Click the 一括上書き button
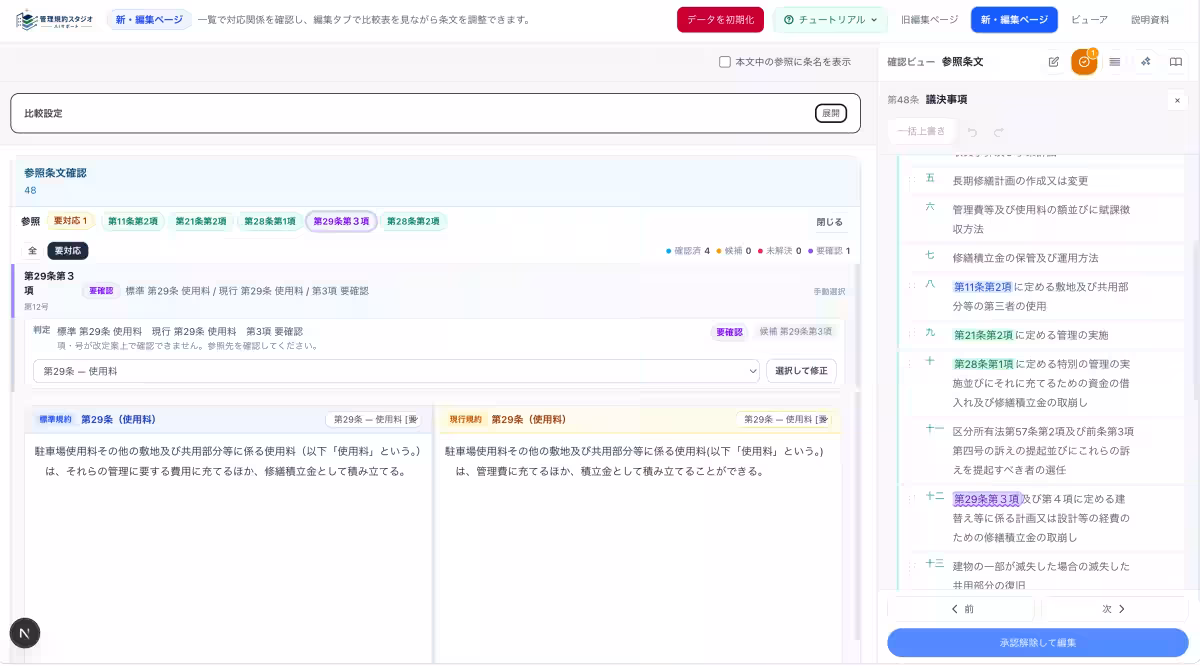1200x666 pixels. point(921,131)
